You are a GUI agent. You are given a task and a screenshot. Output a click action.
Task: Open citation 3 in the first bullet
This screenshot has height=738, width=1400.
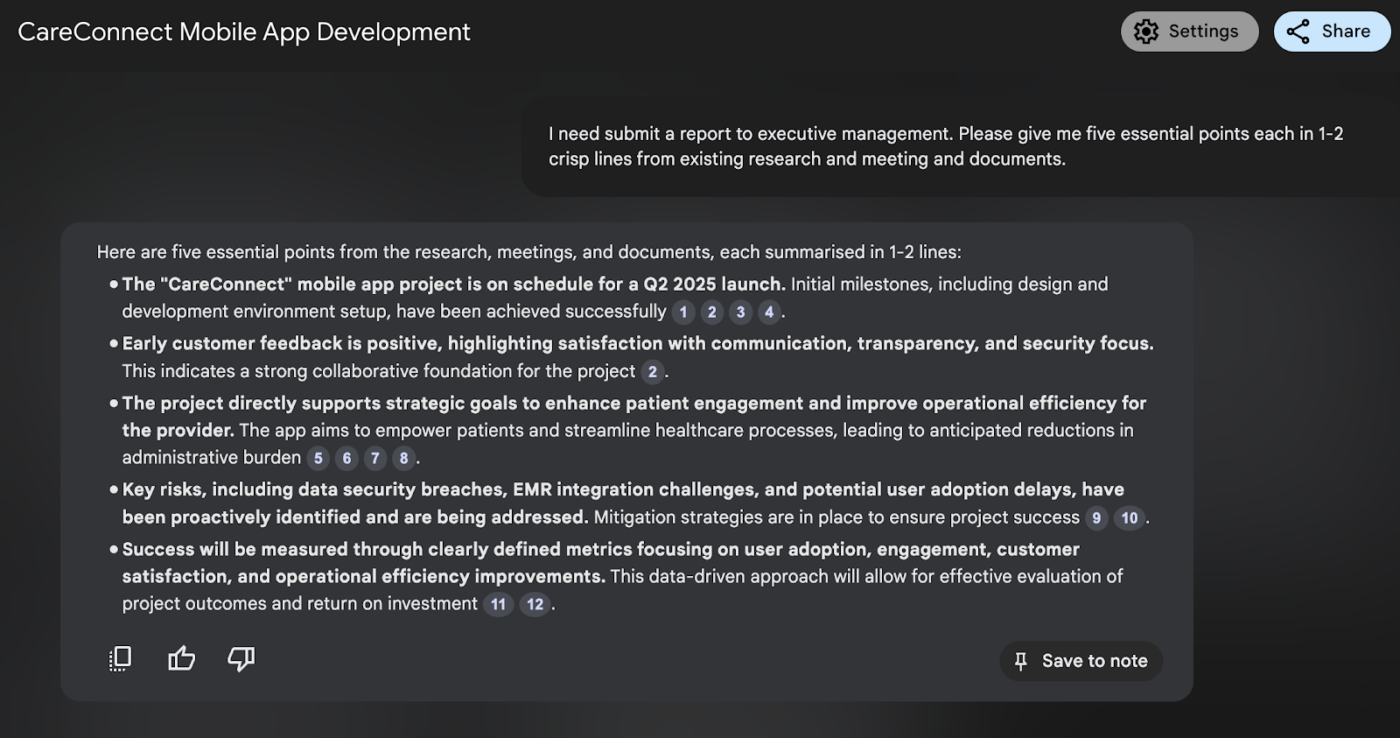(x=741, y=312)
